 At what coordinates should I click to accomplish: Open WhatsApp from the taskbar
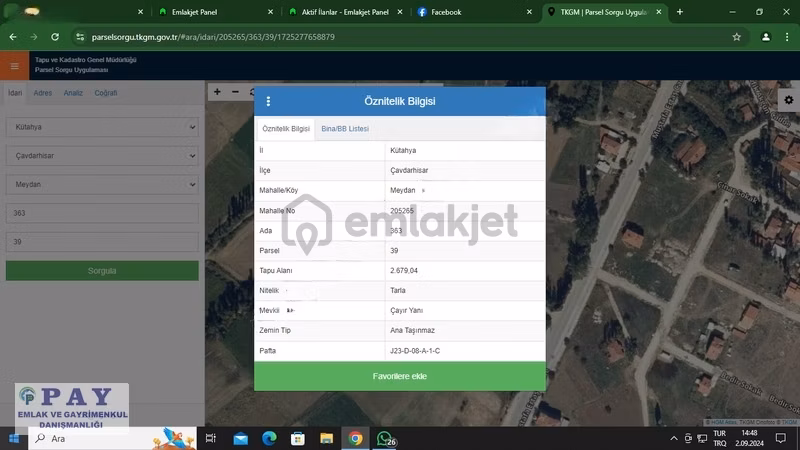point(385,438)
